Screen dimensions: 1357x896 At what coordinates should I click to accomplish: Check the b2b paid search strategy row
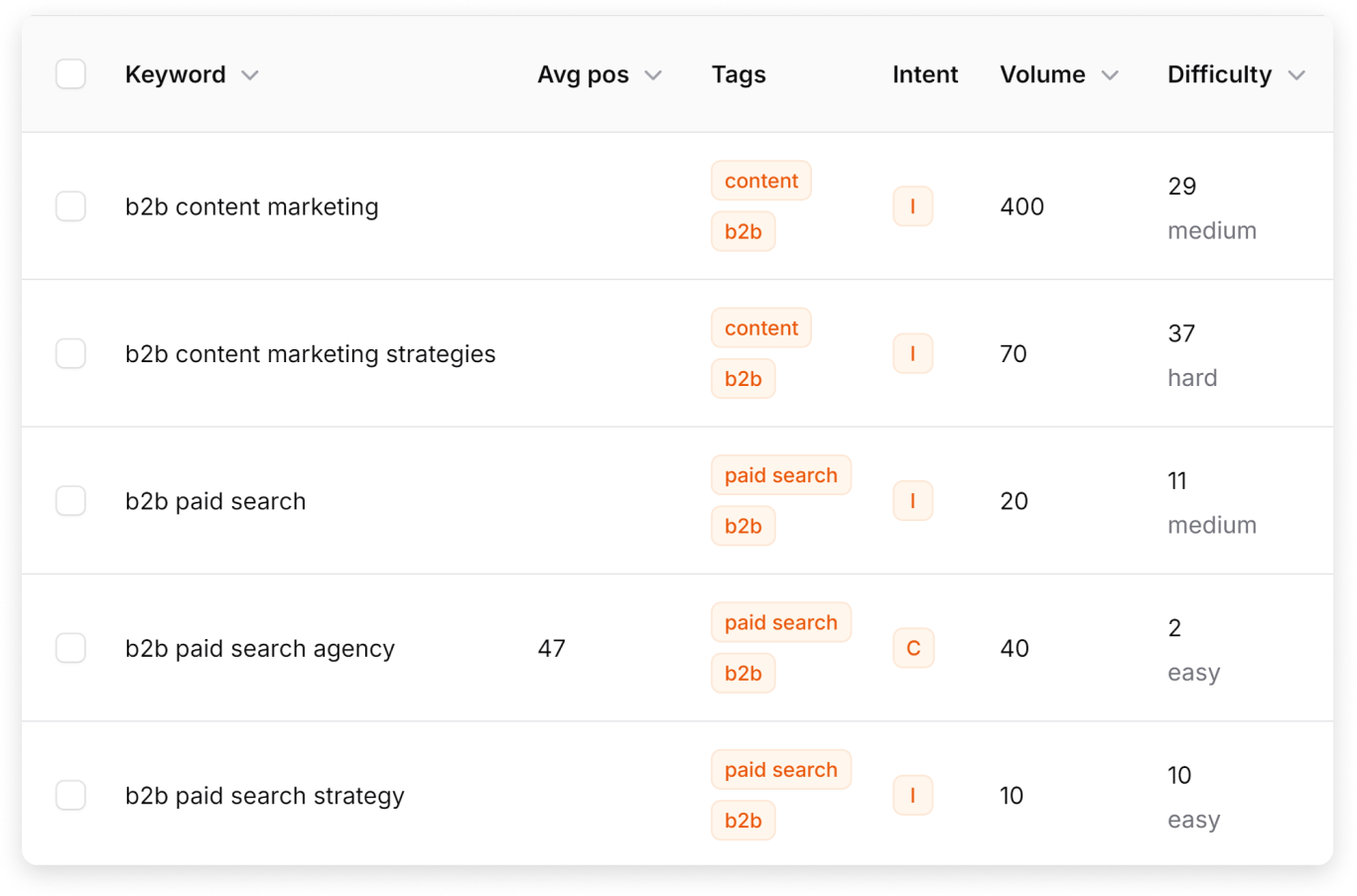[x=69, y=795]
